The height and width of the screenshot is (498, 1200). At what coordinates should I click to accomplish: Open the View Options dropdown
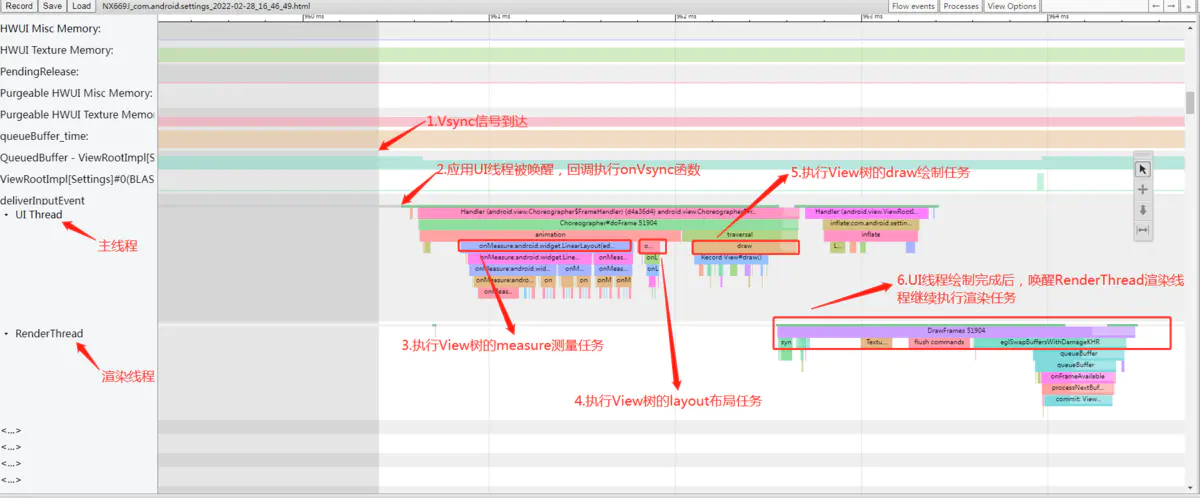coord(1012,6)
